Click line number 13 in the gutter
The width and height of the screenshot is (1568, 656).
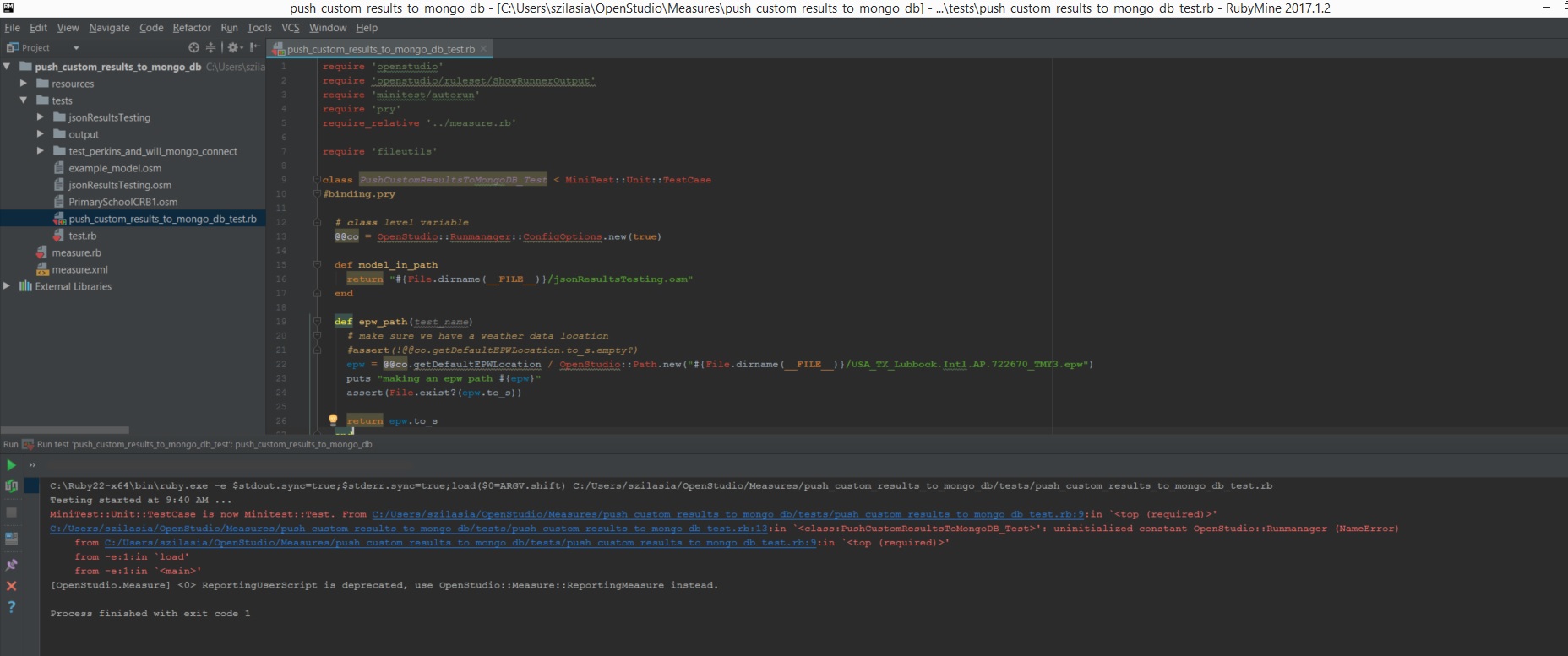pos(281,236)
